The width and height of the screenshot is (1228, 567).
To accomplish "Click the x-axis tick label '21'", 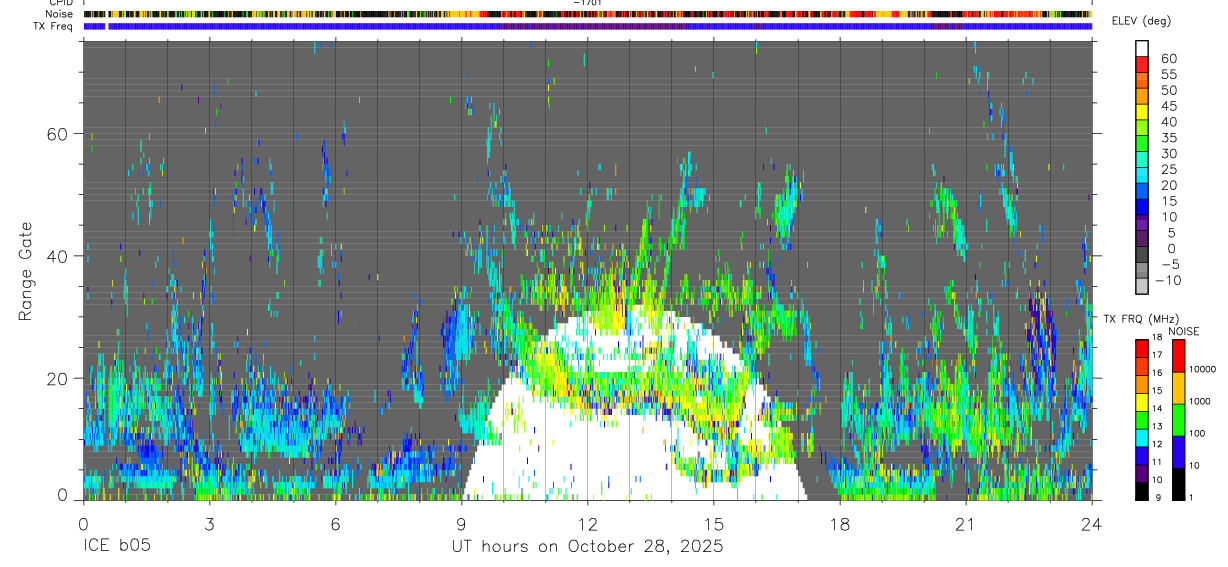I will pyautogui.click(x=965, y=523).
